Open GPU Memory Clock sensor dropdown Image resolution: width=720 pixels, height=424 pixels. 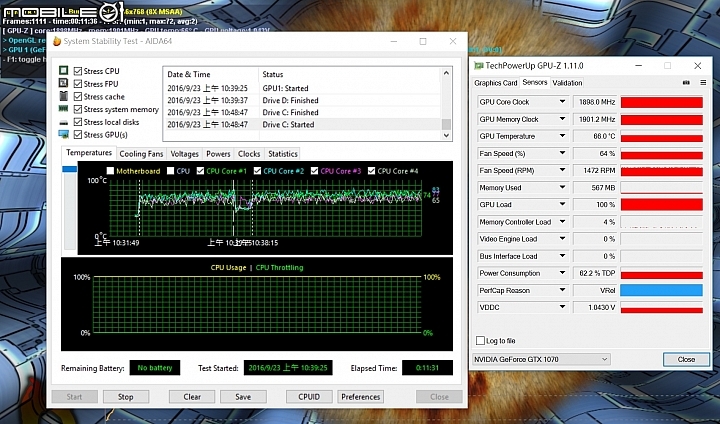562,119
